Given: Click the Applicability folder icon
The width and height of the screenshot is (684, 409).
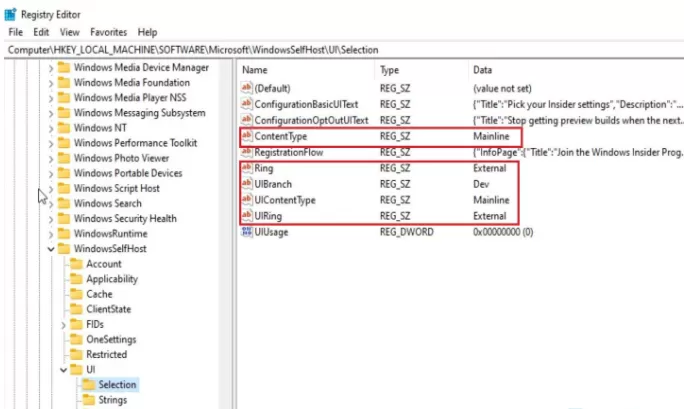Looking at the screenshot, I should click(x=76, y=279).
